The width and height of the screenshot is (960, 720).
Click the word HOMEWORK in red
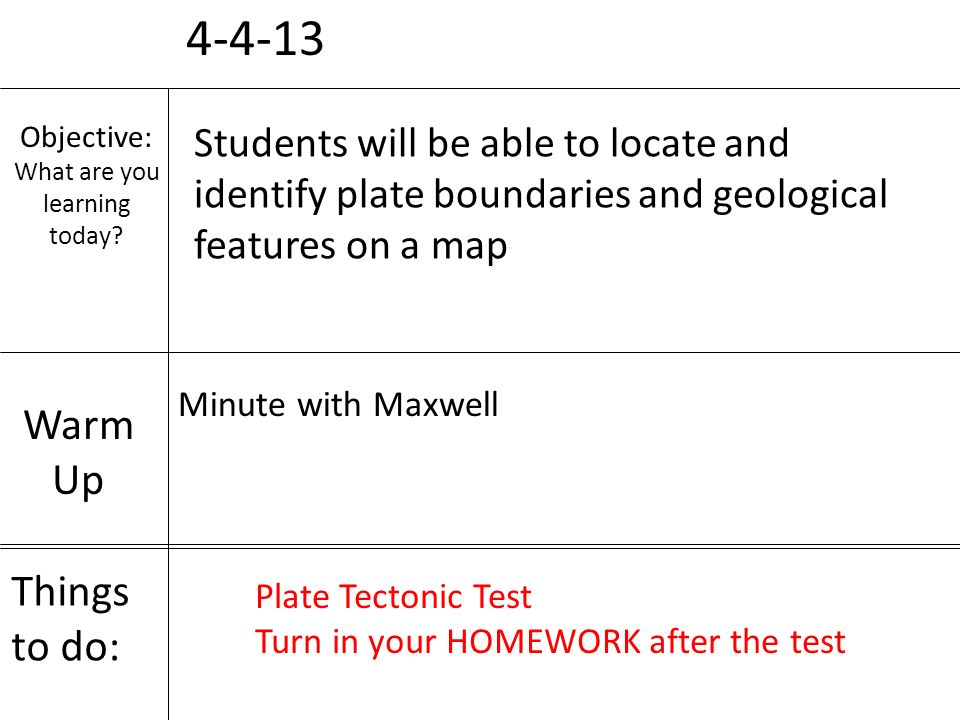tap(543, 642)
